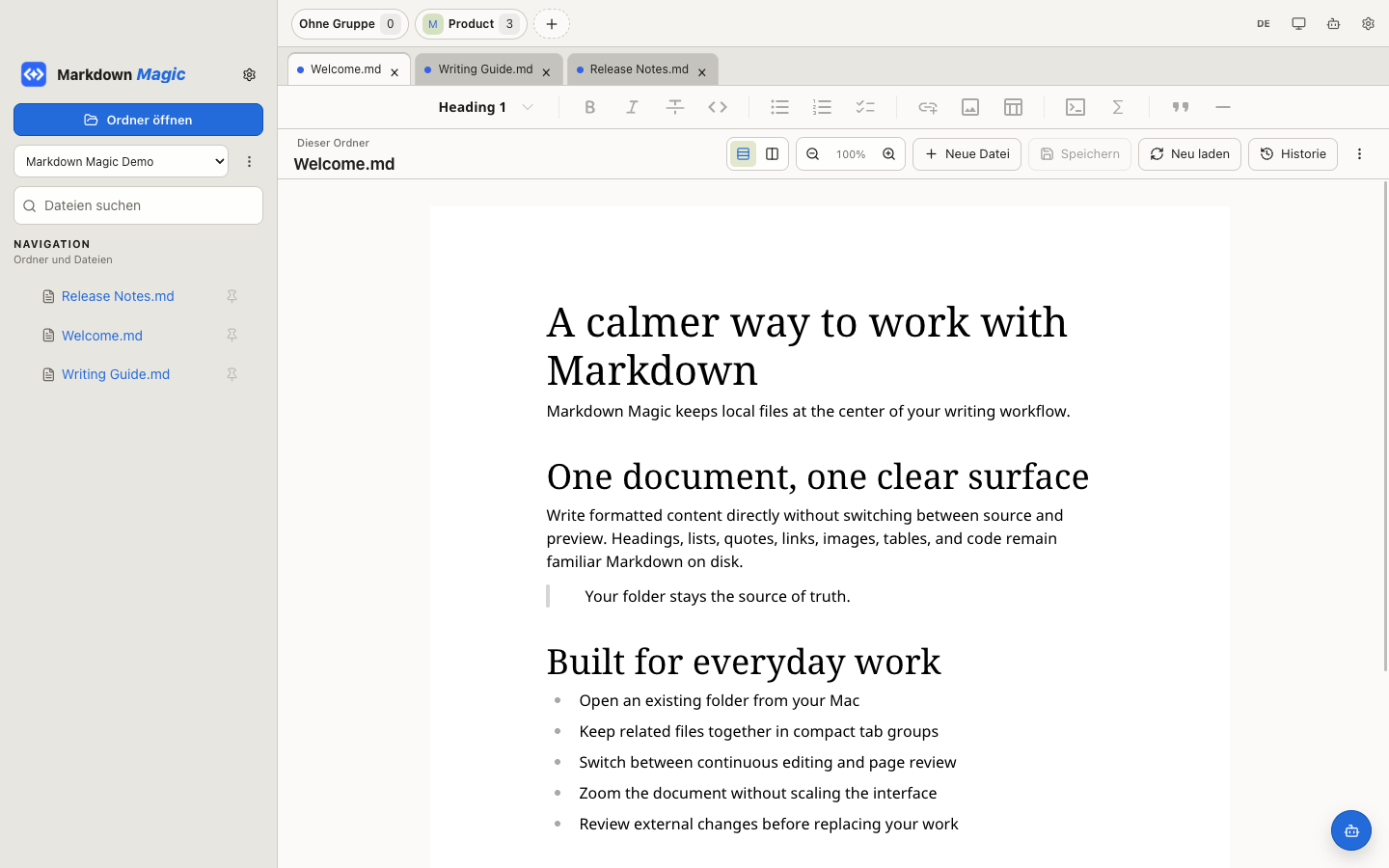
Task: Insert an image
Action: coord(970,107)
